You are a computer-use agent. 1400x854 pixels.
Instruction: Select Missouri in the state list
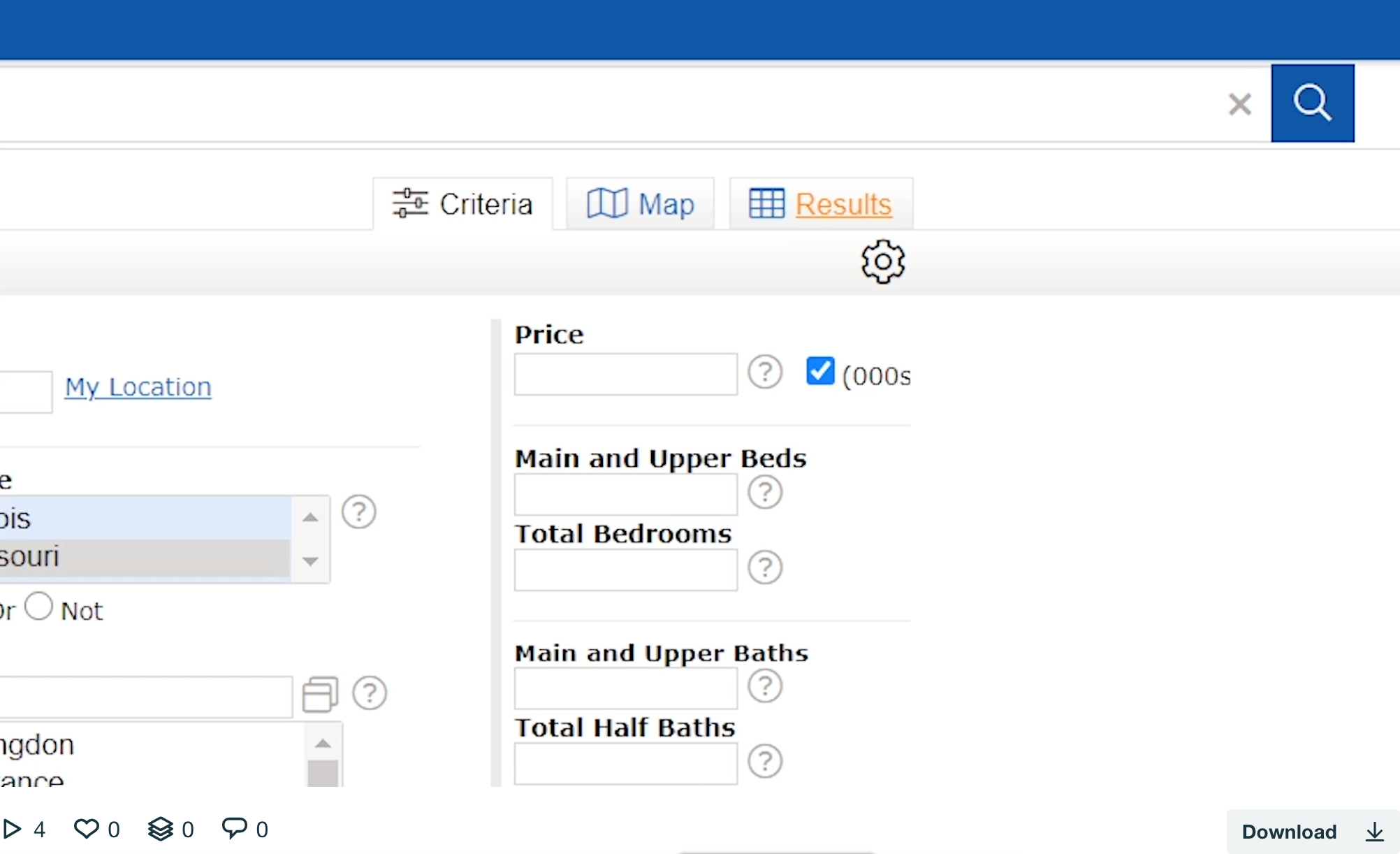click(140, 557)
